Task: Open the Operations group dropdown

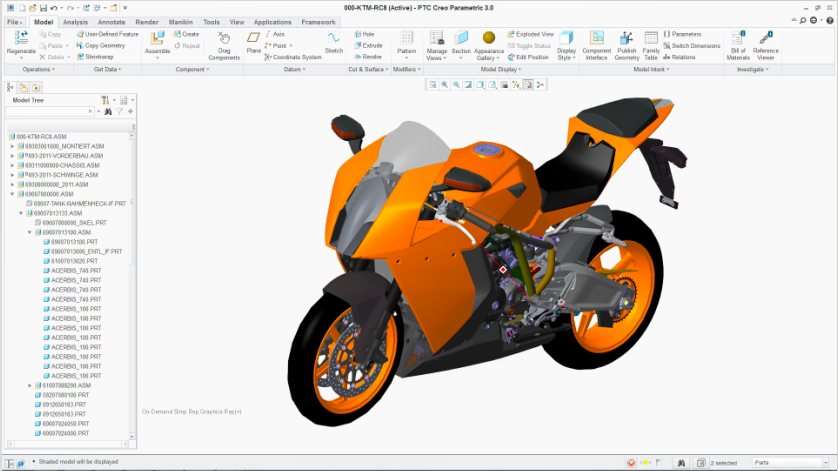Action: pyautogui.click(x=38, y=70)
